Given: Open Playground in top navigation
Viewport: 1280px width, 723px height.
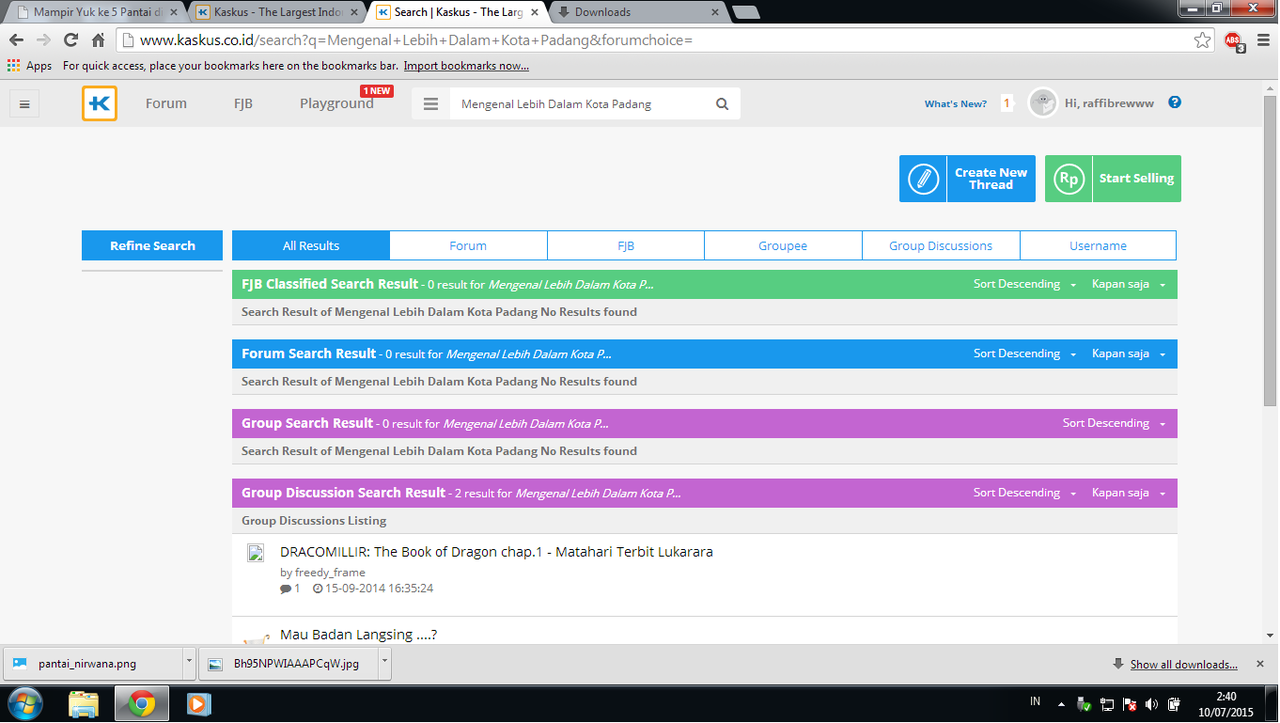Looking at the screenshot, I should (337, 103).
